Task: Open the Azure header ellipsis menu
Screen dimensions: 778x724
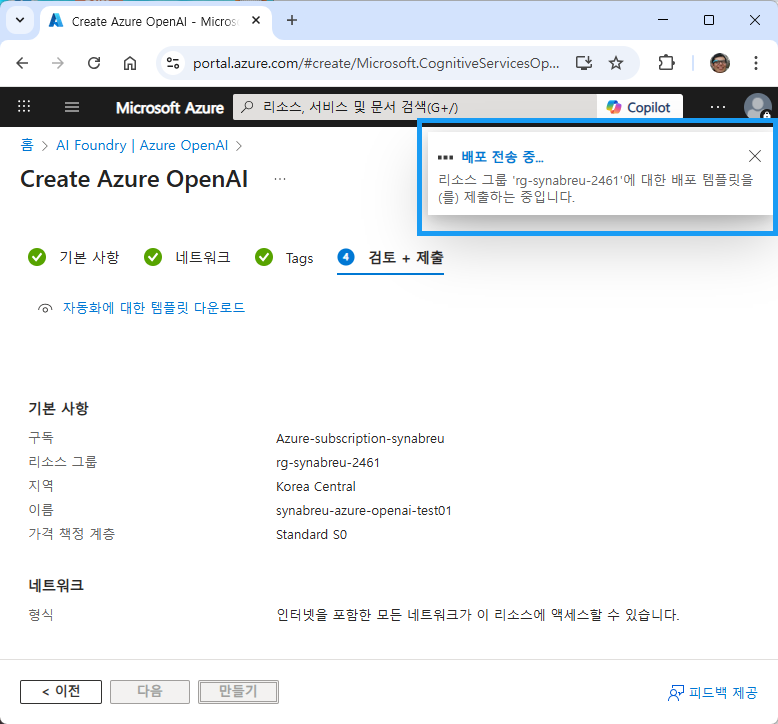Action: [717, 107]
